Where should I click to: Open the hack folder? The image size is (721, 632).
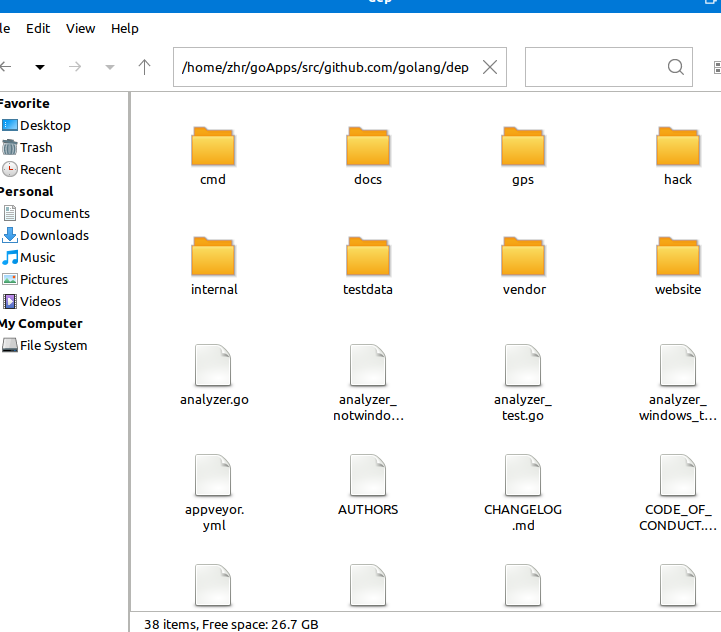pos(678,146)
